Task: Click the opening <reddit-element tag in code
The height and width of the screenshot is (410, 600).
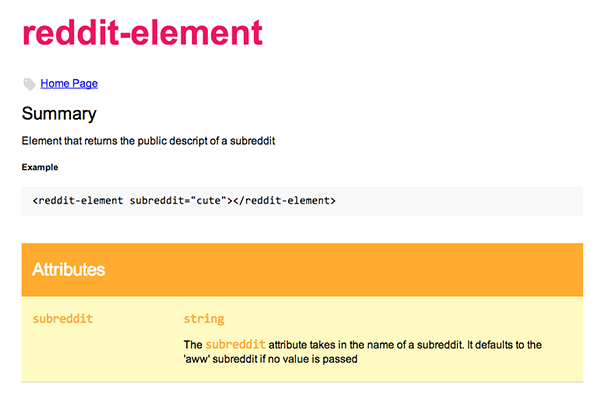Action: tap(78, 201)
